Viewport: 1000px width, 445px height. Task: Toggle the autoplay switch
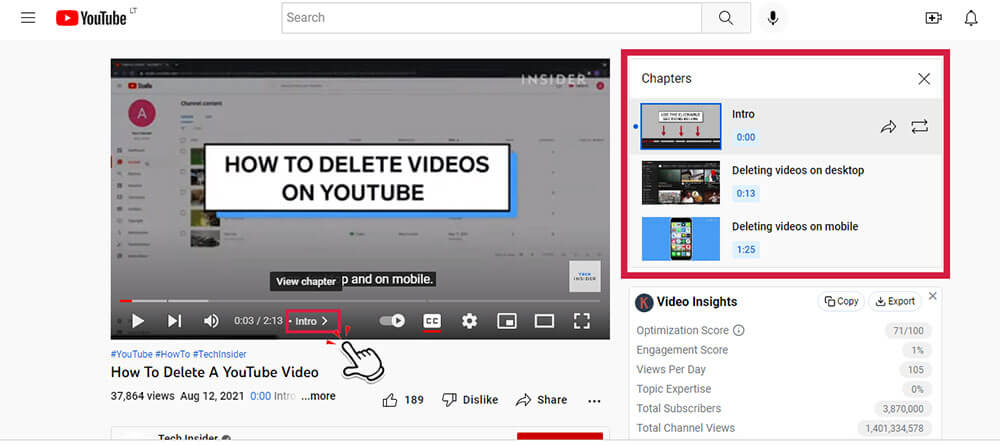[x=392, y=321]
